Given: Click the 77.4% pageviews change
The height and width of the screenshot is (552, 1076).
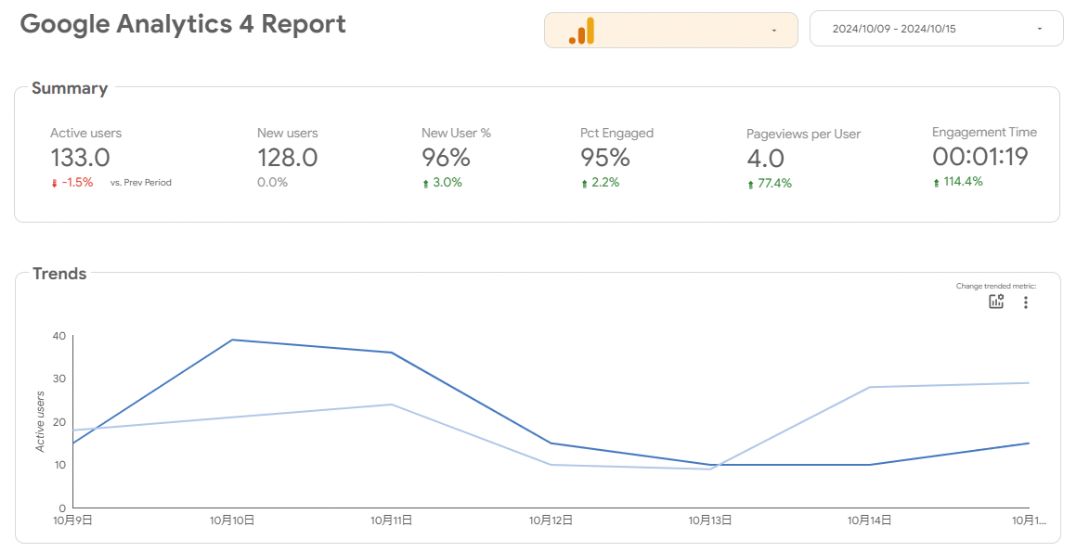Looking at the screenshot, I should click(775, 183).
